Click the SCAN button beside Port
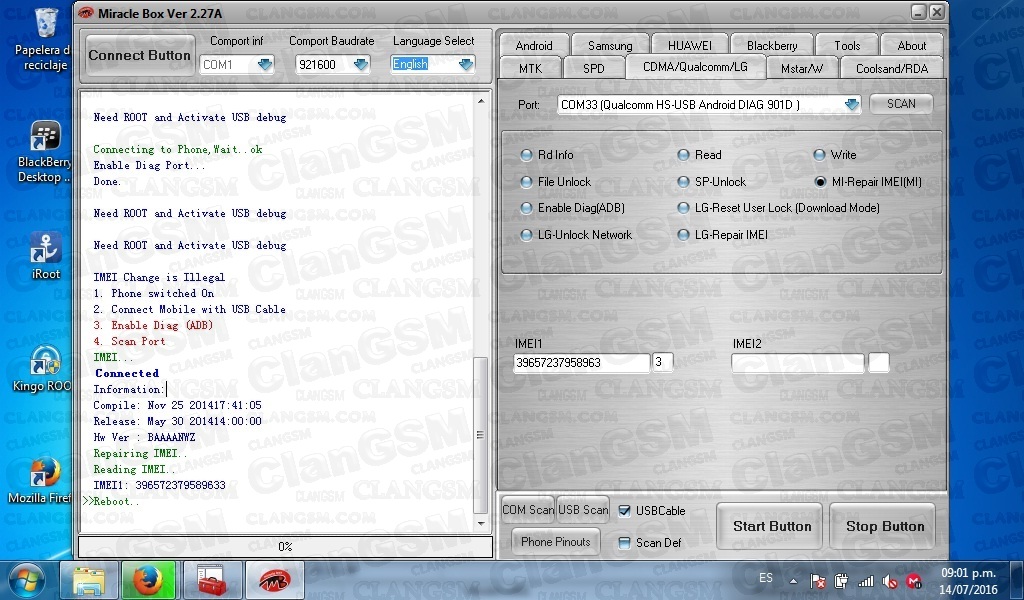 point(901,104)
